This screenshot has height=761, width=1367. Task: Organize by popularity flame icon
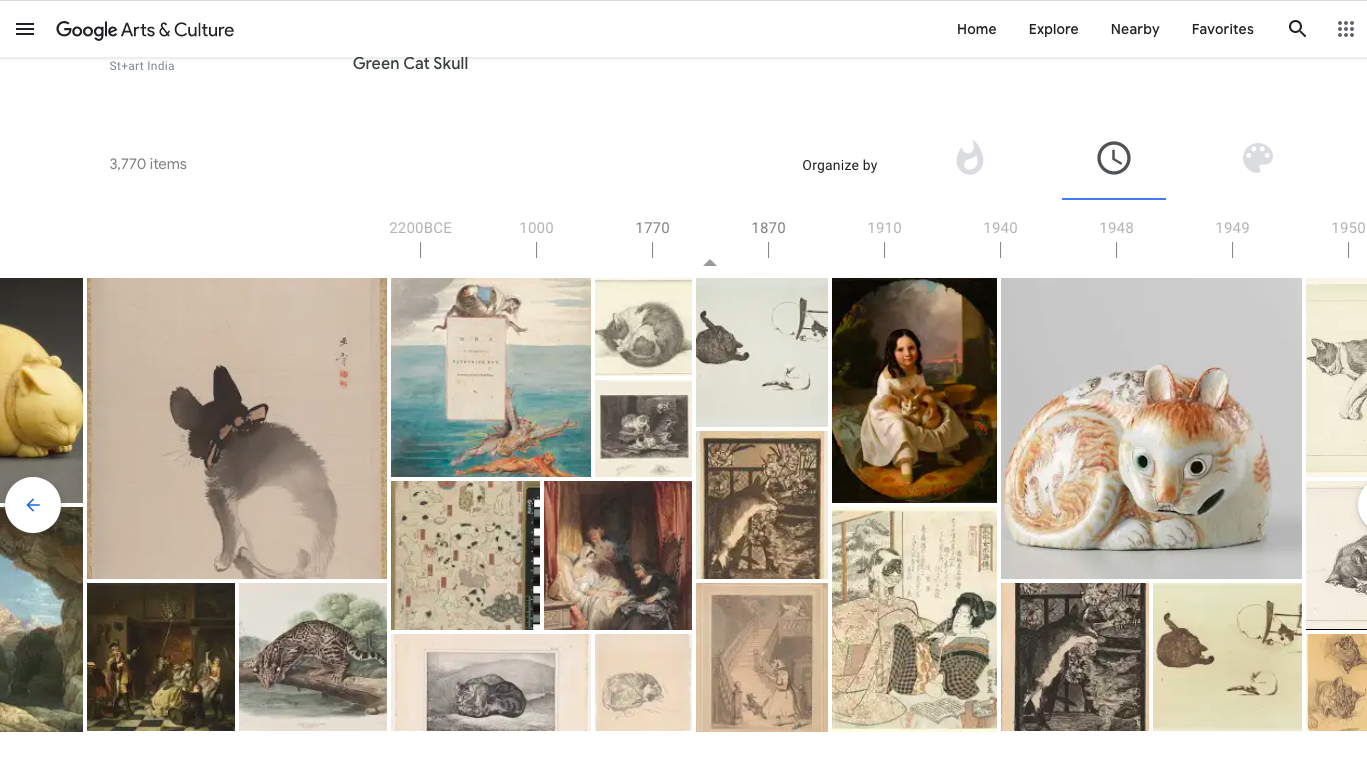(970, 158)
